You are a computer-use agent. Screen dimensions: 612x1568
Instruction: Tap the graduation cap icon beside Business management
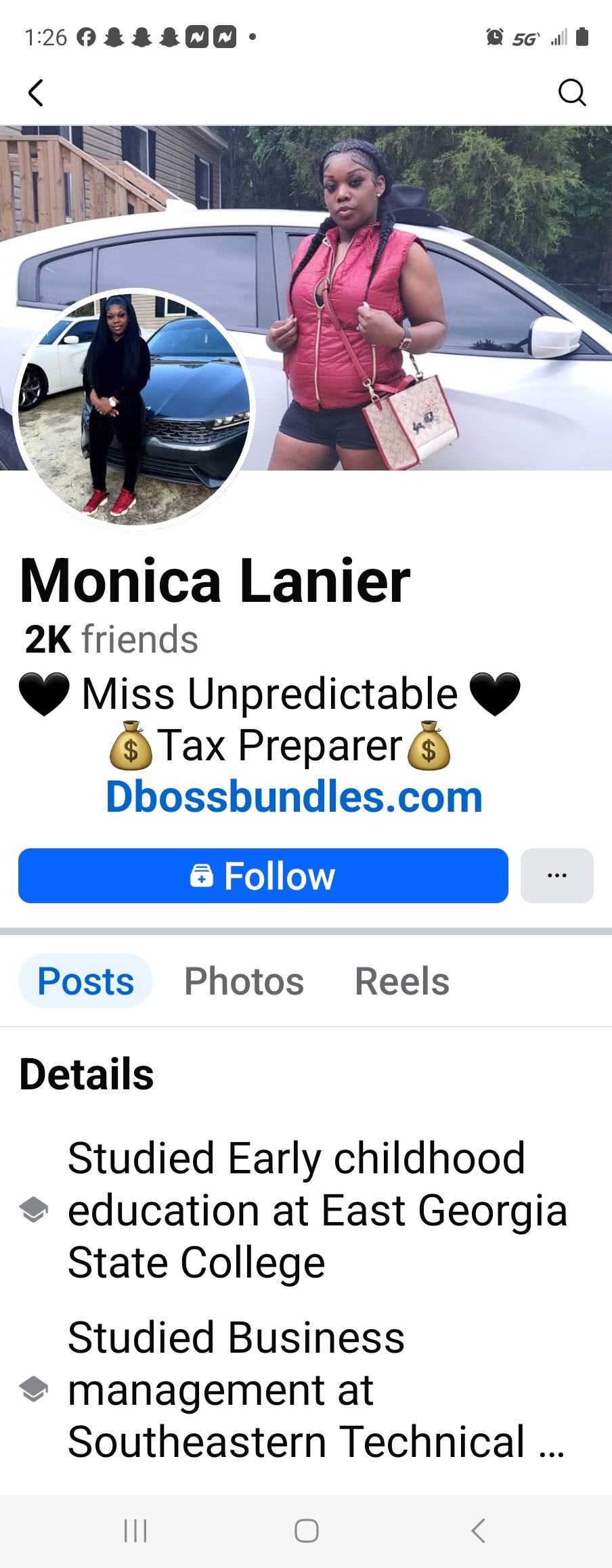(33, 1389)
